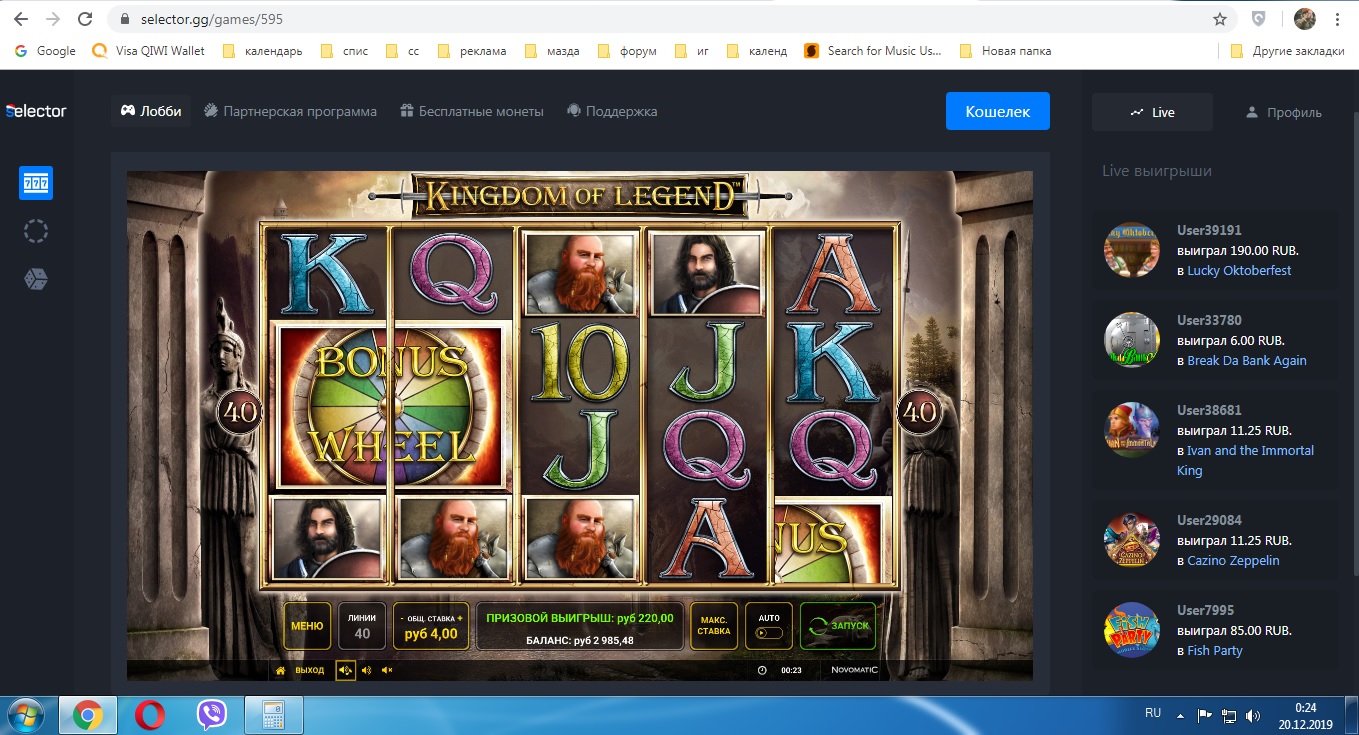Switch to the Live tab
This screenshot has width=1359, height=735.
coord(1152,112)
